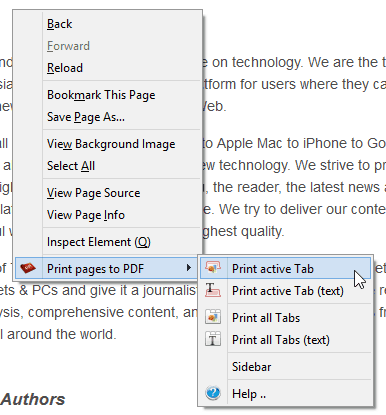
Task: Click the Print all Tabs icon
Action: click(213, 317)
